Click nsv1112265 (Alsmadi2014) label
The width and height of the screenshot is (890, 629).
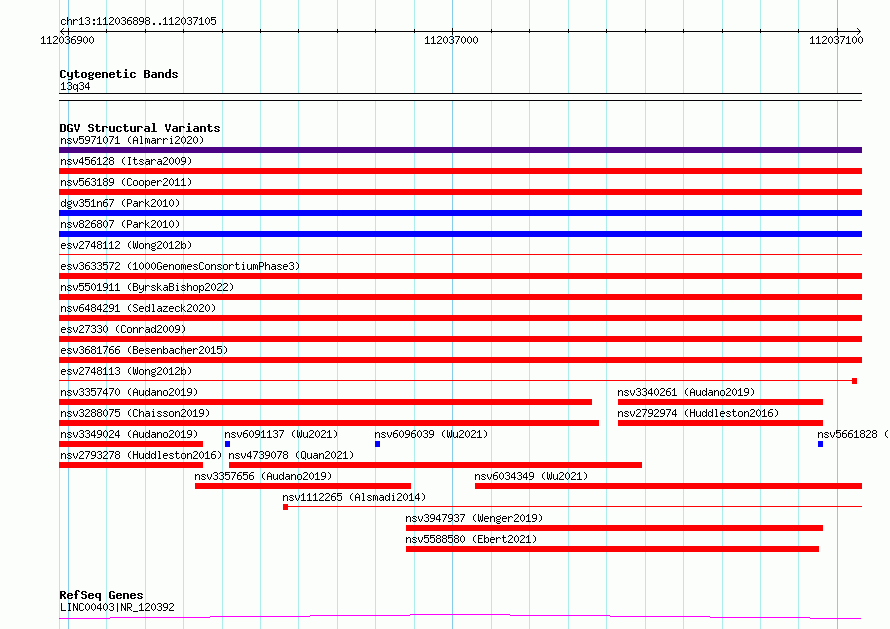pos(354,497)
